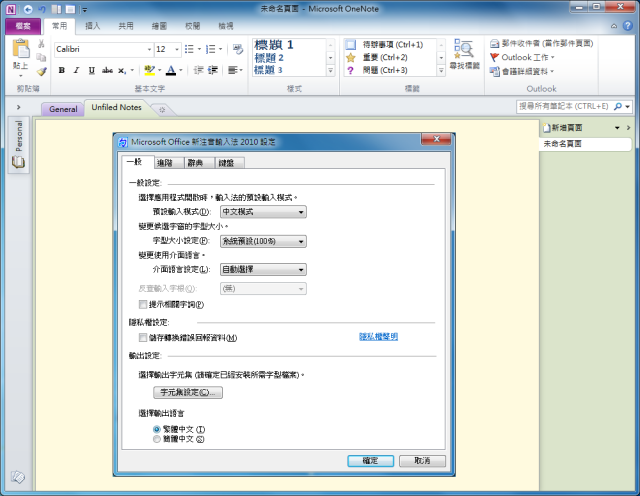Open the 介面語言設定 dropdown
This screenshot has width=640, height=496.
tap(263, 269)
